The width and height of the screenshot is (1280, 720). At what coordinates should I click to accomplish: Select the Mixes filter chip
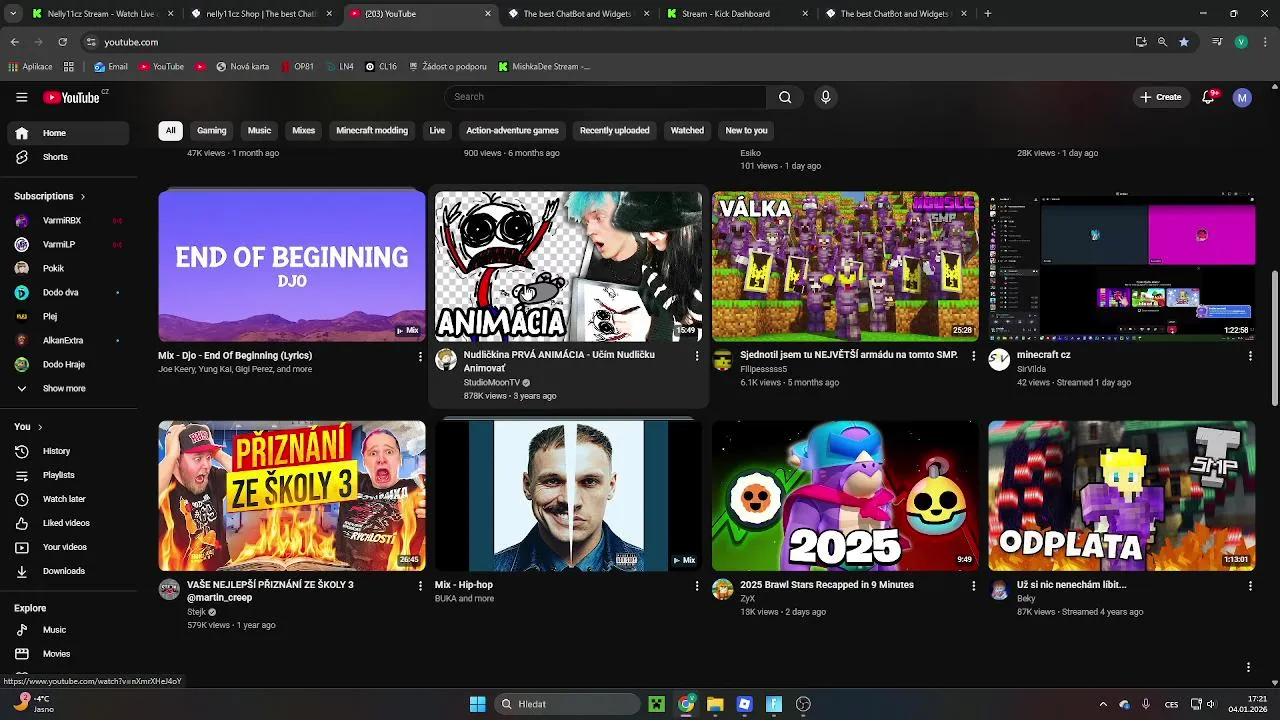click(303, 131)
